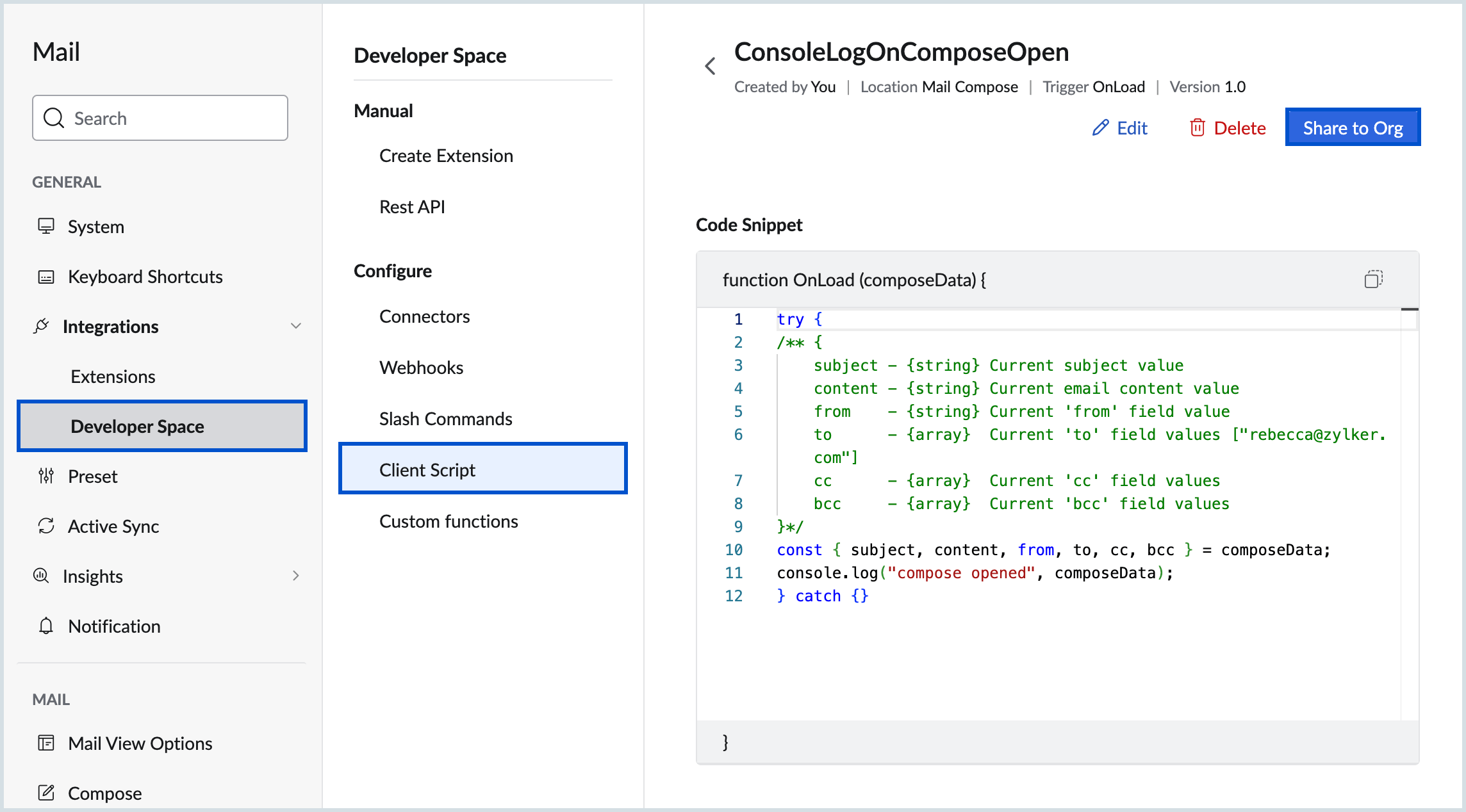Open the Client Script section

coord(427,469)
